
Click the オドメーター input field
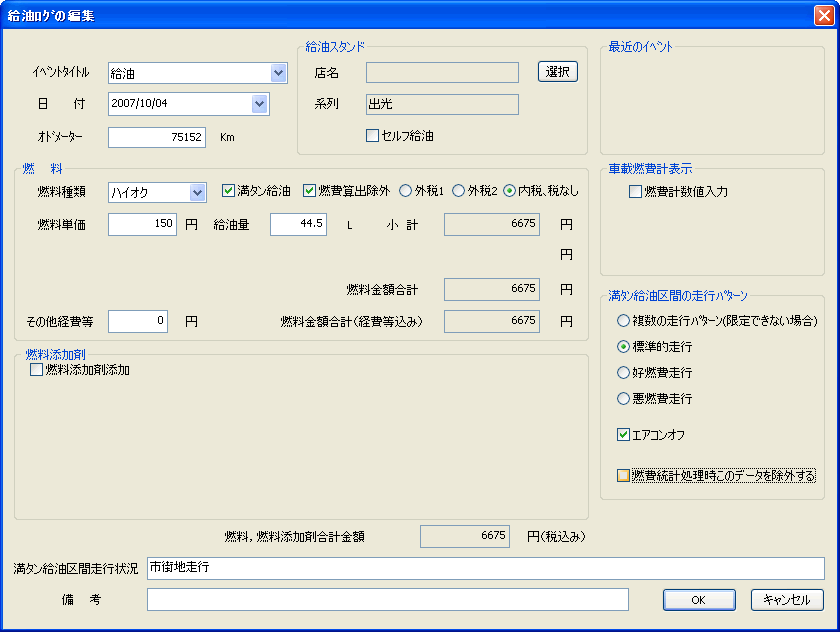click(x=157, y=137)
